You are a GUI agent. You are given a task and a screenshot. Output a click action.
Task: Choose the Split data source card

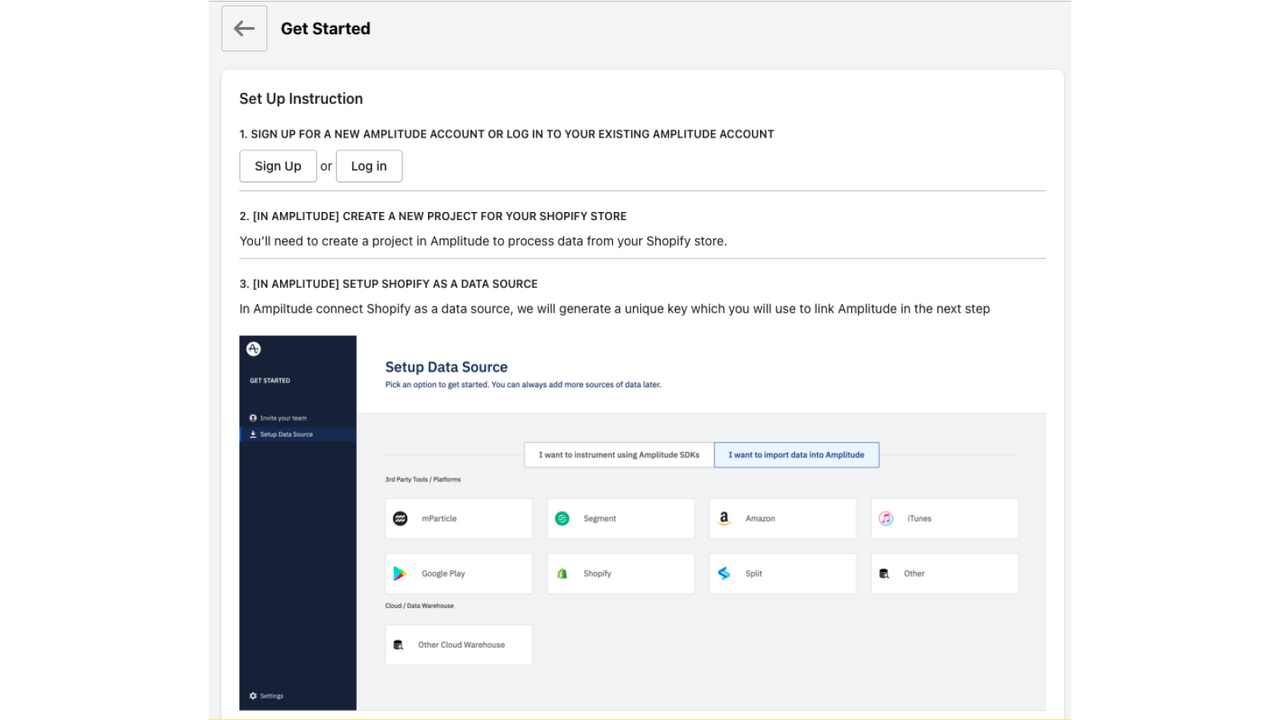click(783, 574)
